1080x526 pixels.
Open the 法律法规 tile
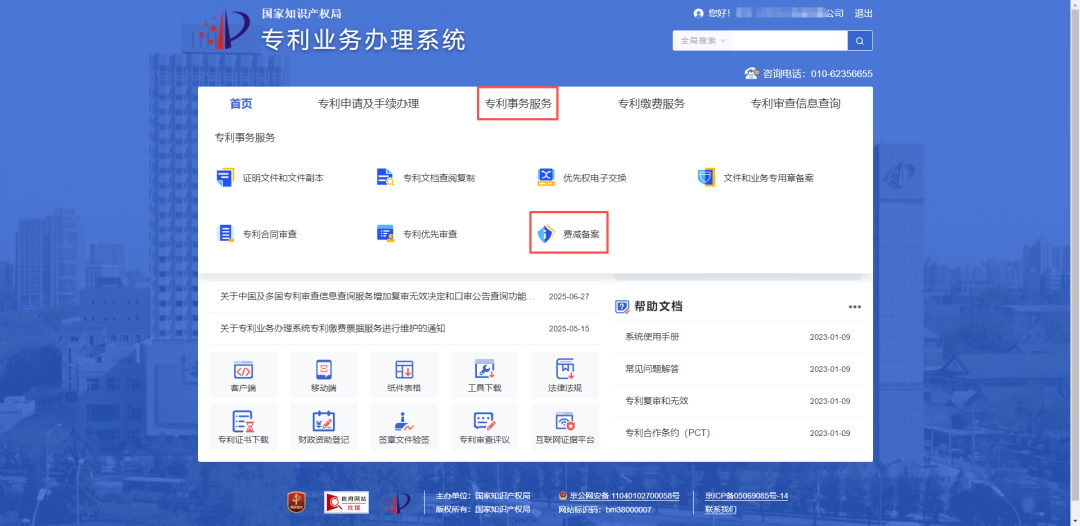pos(565,375)
